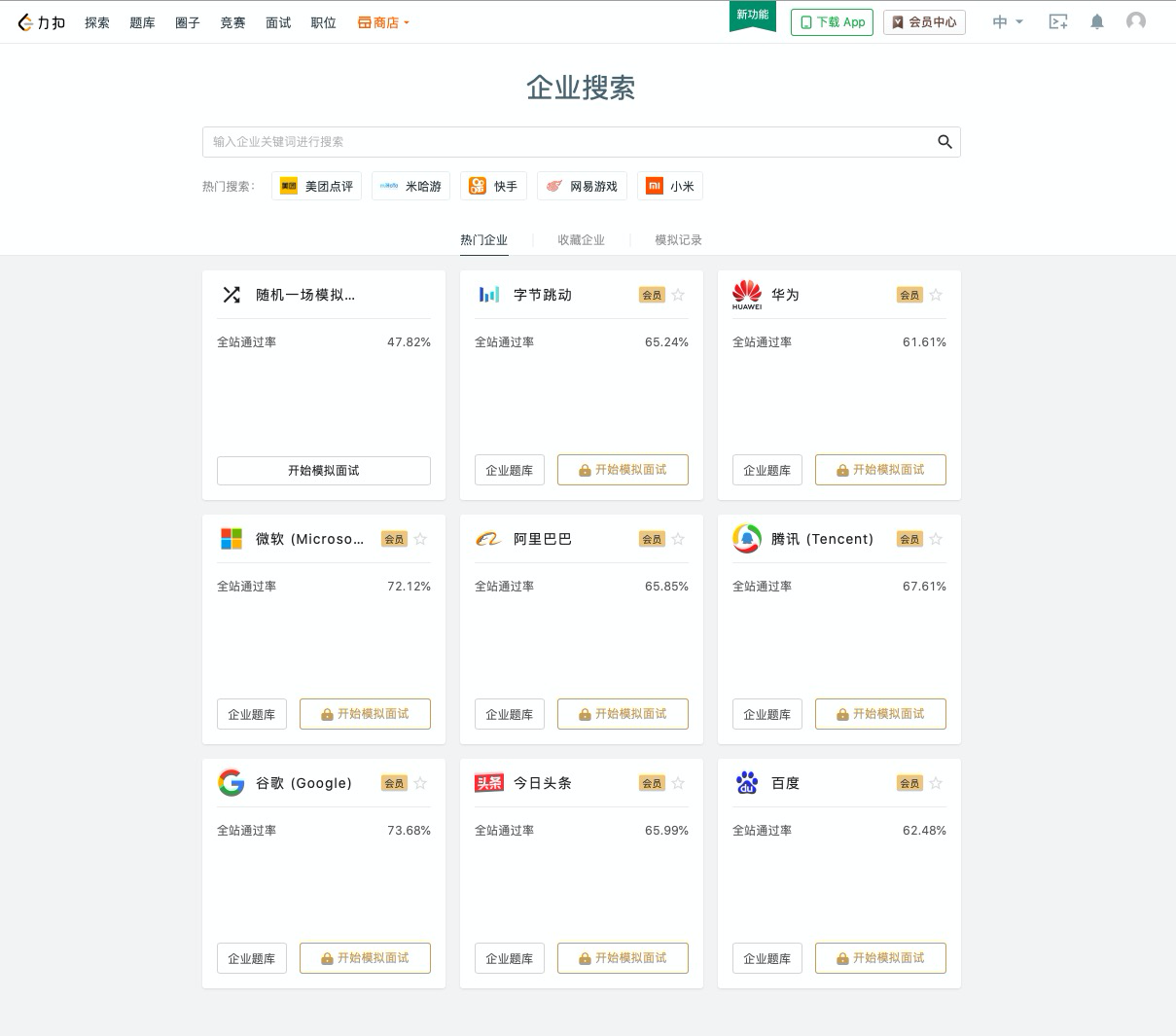1176x1036 pixels.
Task: Expand the language selector showing 中
Action: [1007, 20]
